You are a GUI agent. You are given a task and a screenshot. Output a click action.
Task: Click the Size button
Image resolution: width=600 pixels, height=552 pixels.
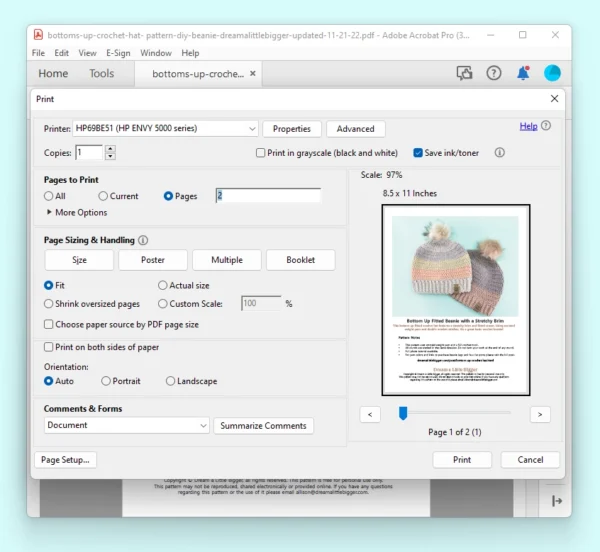click(x=79, y=260)
